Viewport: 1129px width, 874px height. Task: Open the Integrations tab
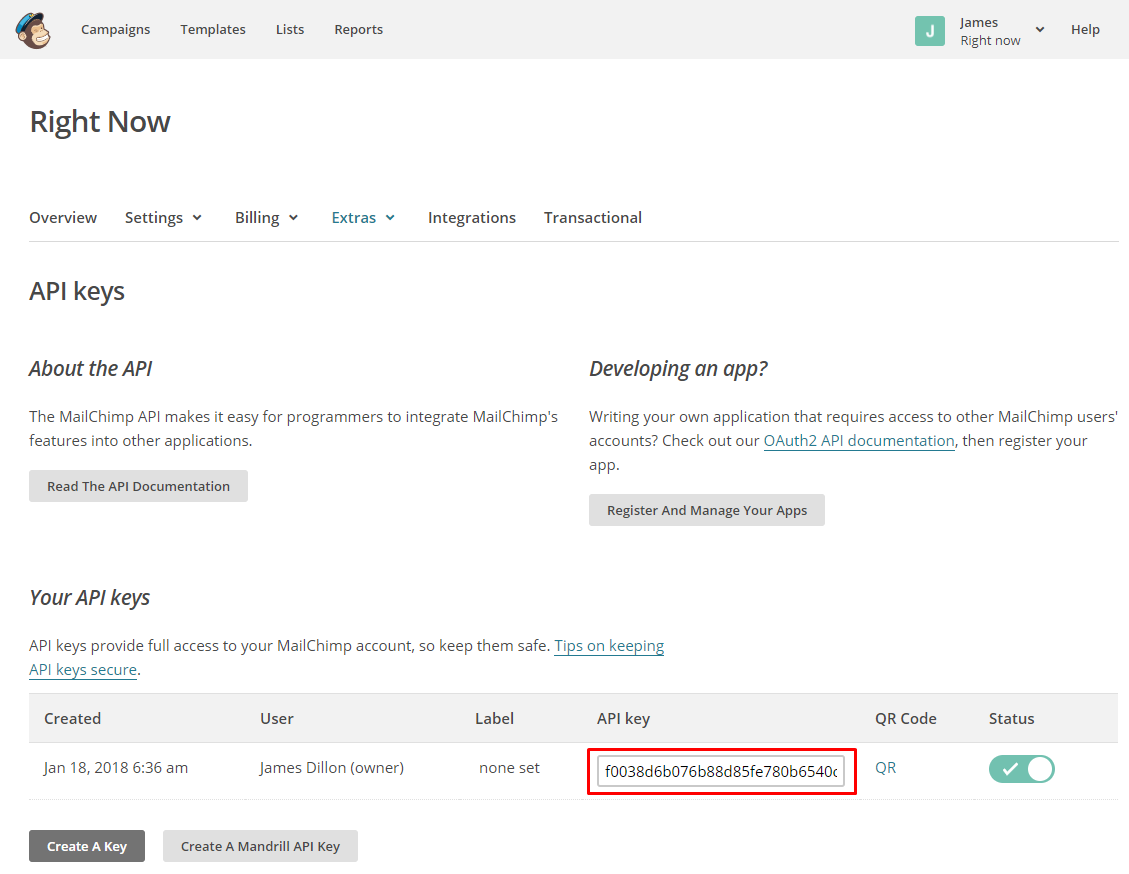(x=472, y=217)
